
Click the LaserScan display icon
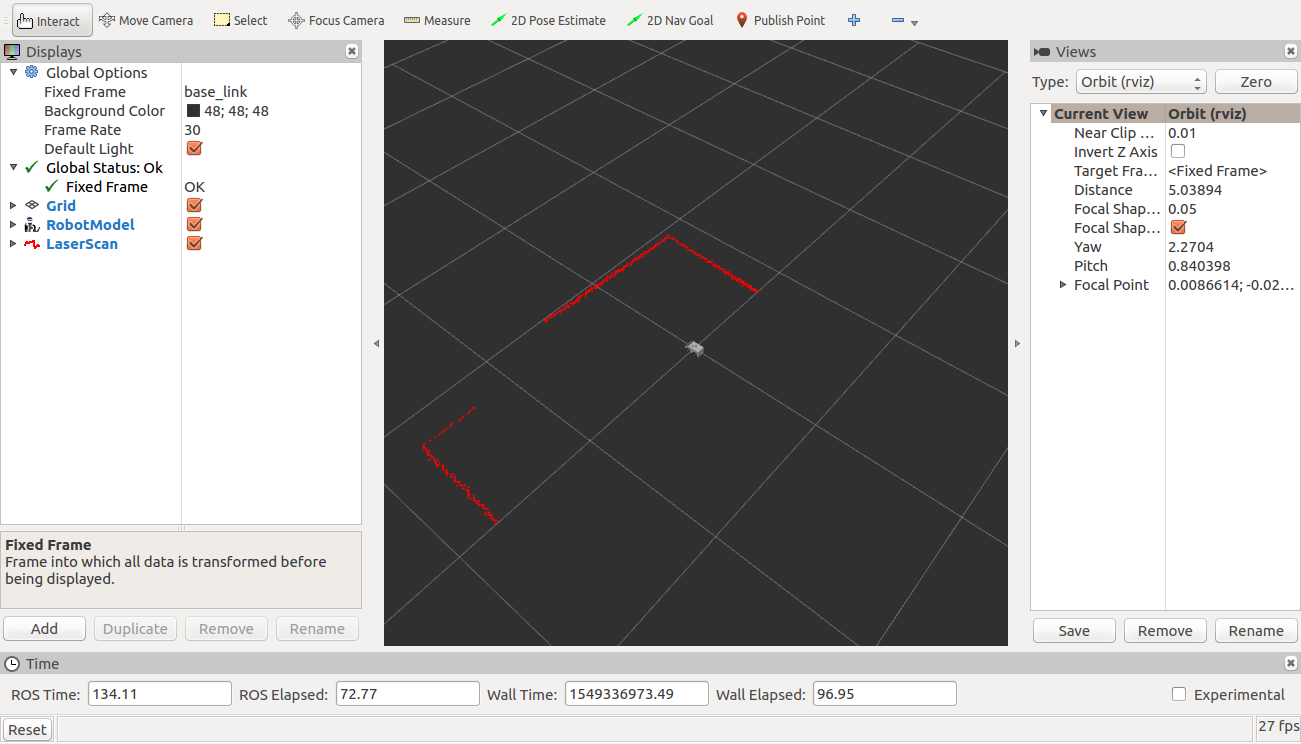pyautogui.click(x=31, y=244)
